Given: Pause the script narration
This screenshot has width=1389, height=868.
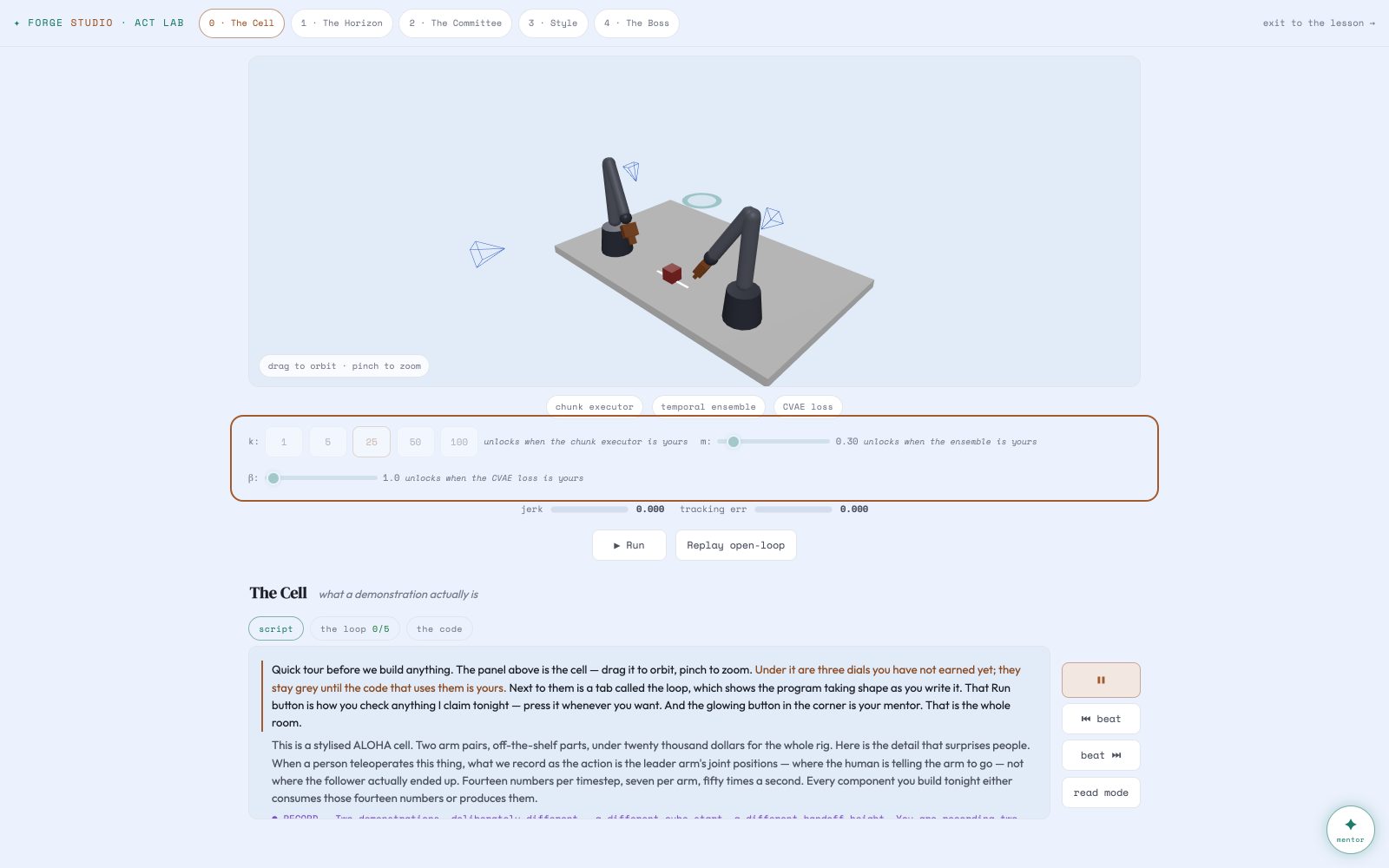Looking at the screenshot, I should (1101, 680).
